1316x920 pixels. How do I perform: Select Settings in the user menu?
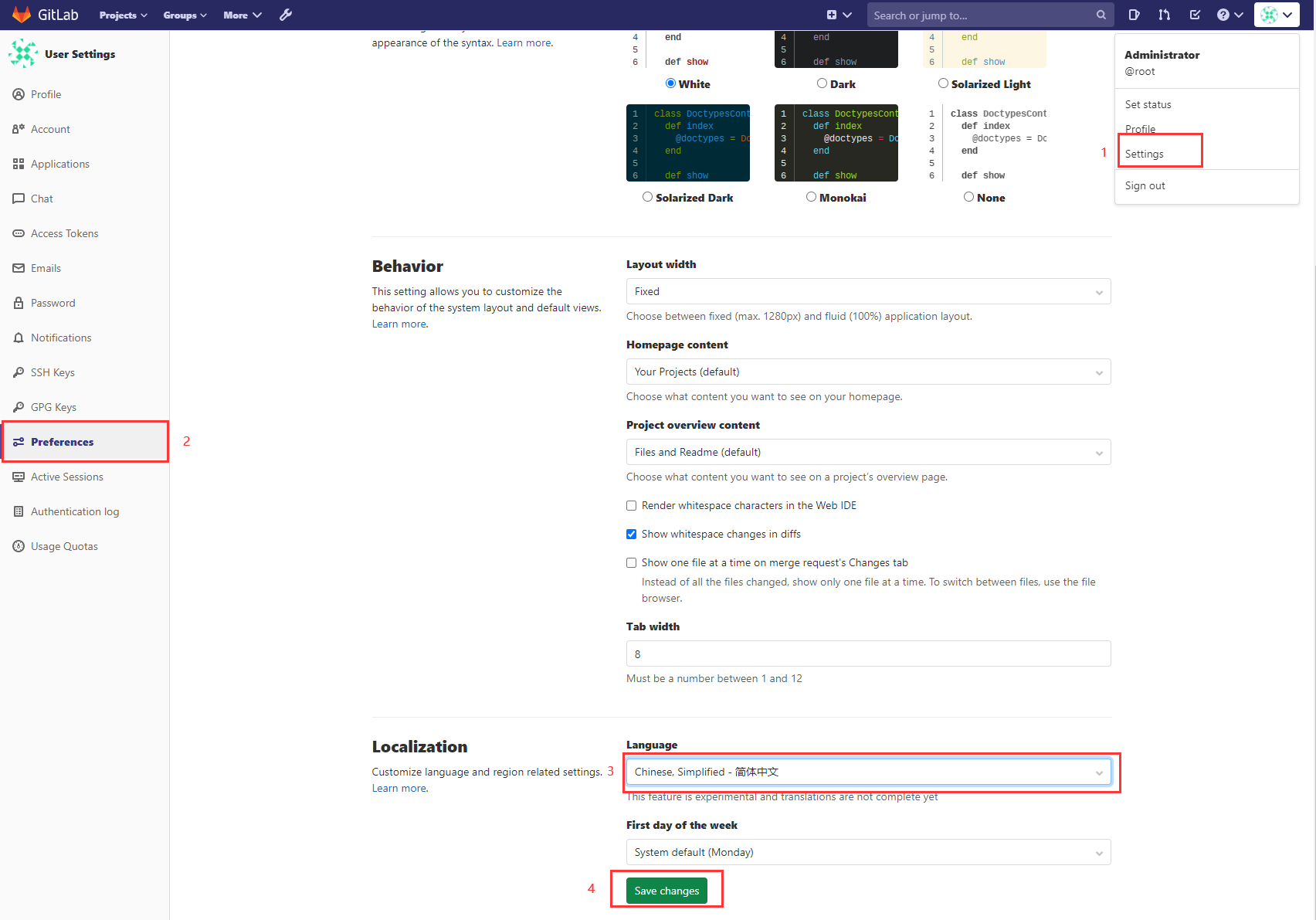click(x=1145, y=153)
